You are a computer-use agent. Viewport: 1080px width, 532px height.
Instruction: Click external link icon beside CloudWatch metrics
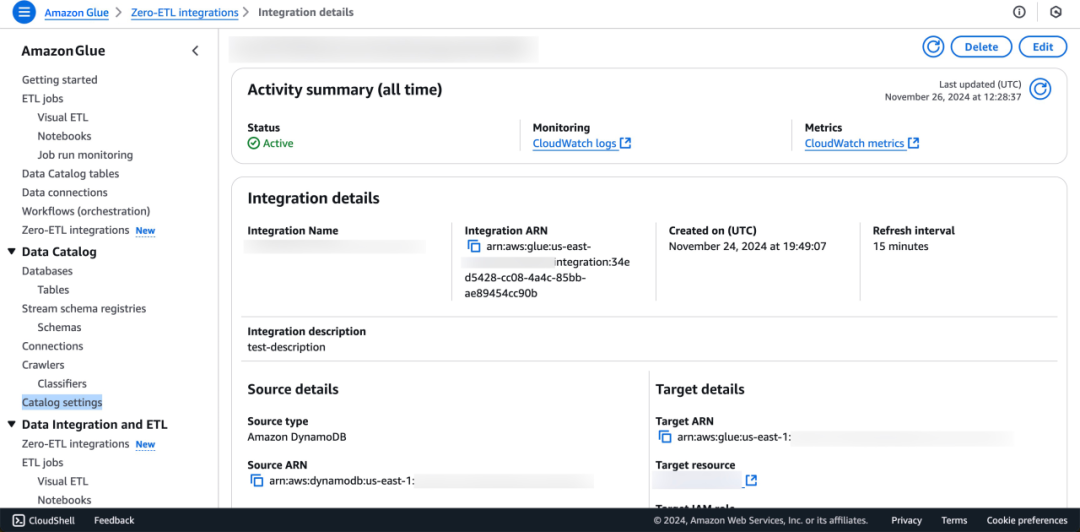pos(913,143)
